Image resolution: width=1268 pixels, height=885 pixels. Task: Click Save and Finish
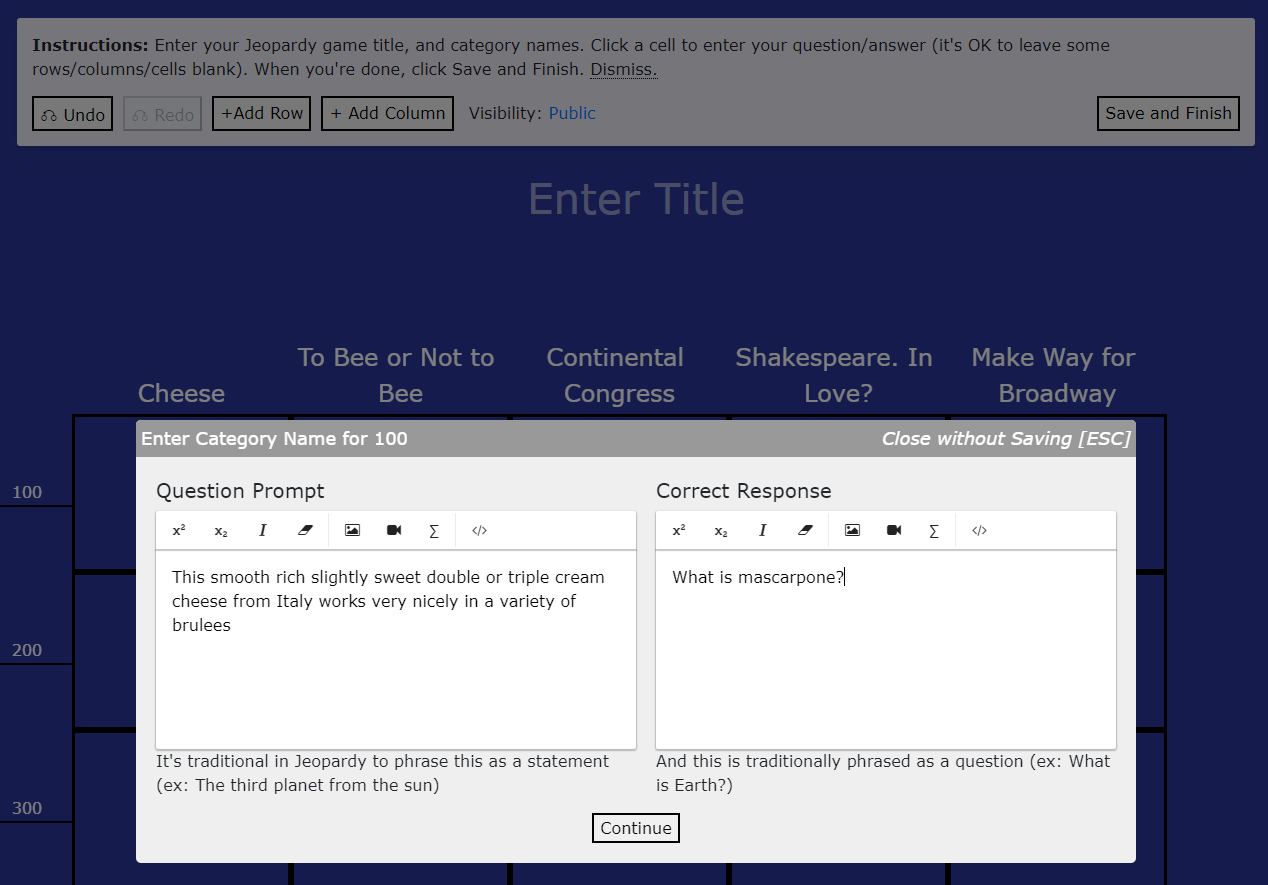(1168, 113)
